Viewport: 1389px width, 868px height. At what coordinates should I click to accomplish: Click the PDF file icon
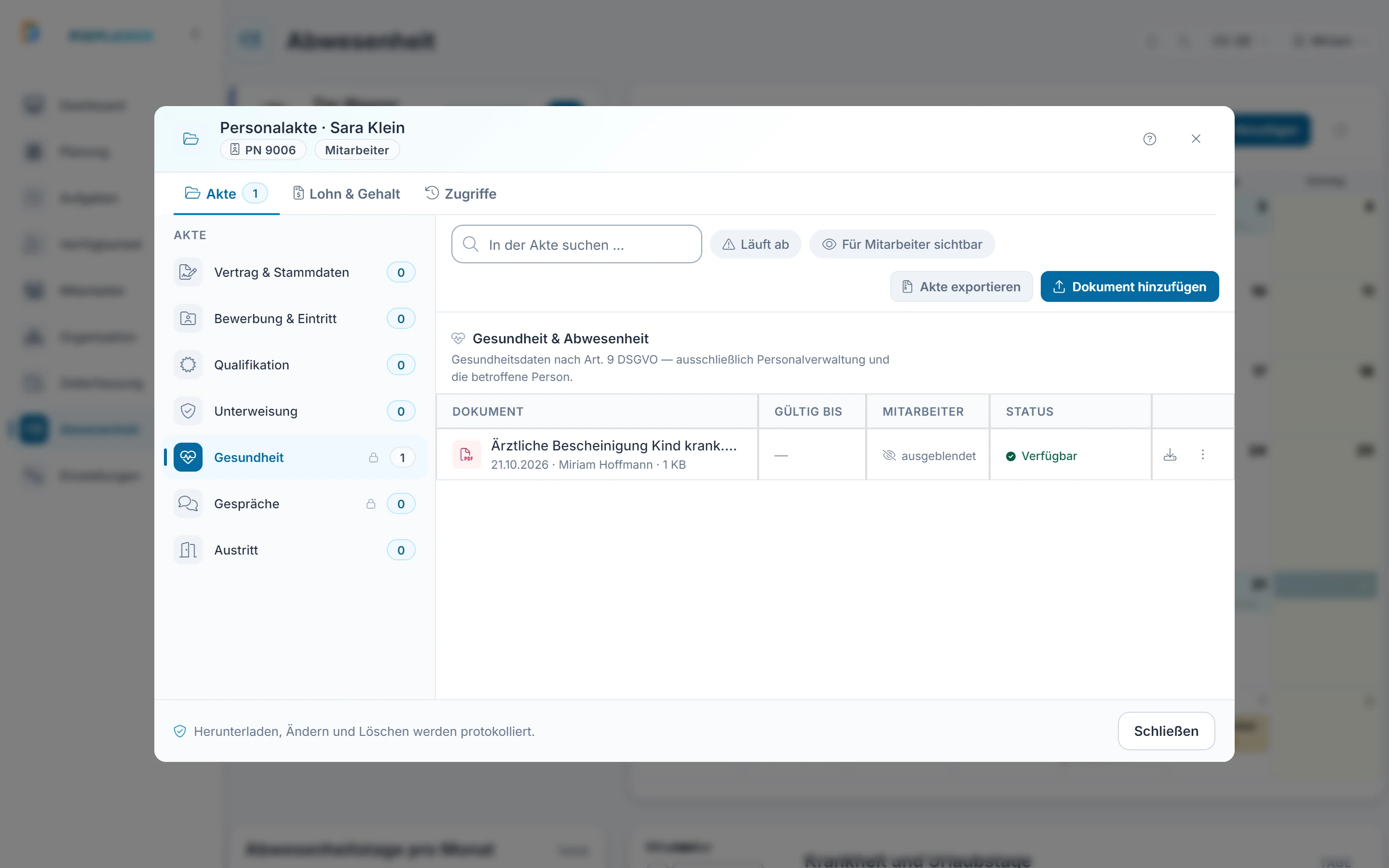click(467, 455)
